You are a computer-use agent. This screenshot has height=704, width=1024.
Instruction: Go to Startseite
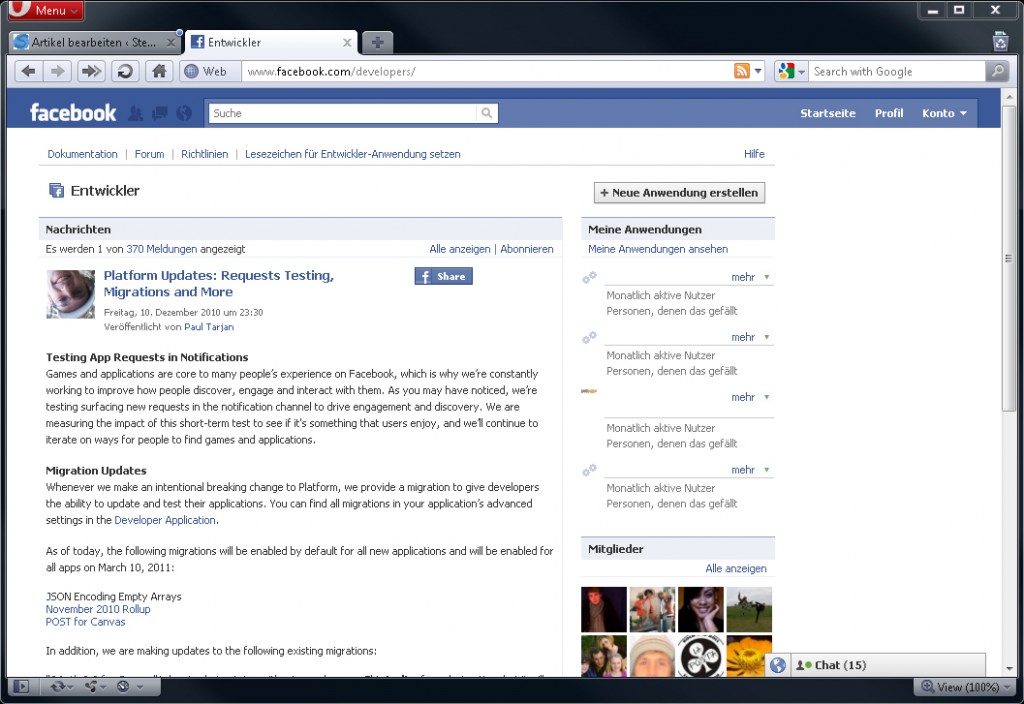(827, 113)
